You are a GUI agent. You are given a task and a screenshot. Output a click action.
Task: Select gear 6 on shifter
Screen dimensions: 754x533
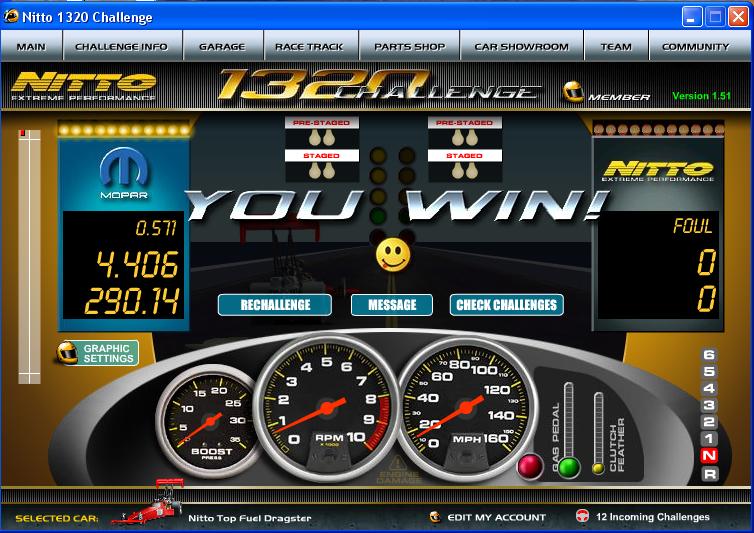pos(709,355)
